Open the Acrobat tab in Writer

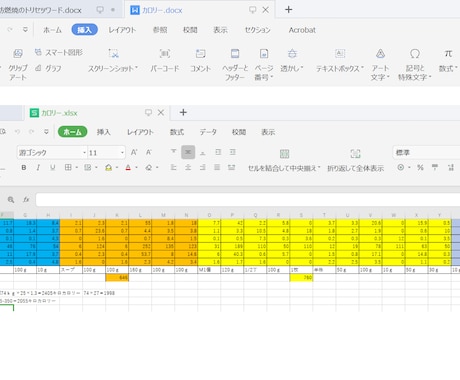click(x=302, y=30)
